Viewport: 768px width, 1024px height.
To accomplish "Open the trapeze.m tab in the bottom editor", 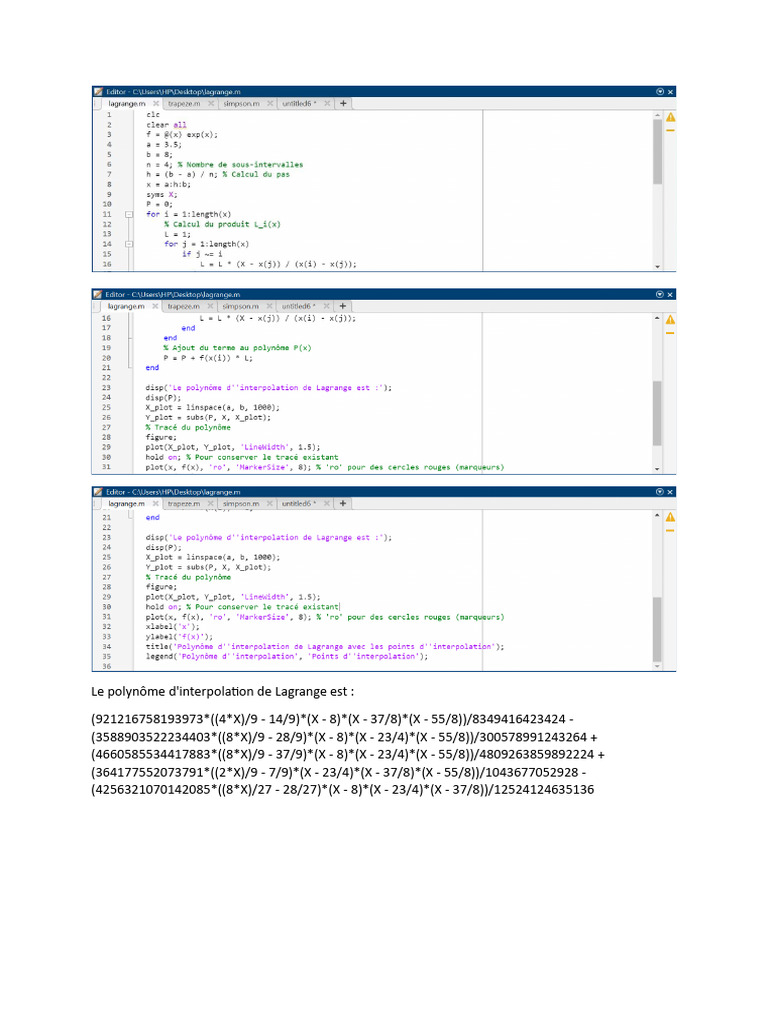I will 184,505.
